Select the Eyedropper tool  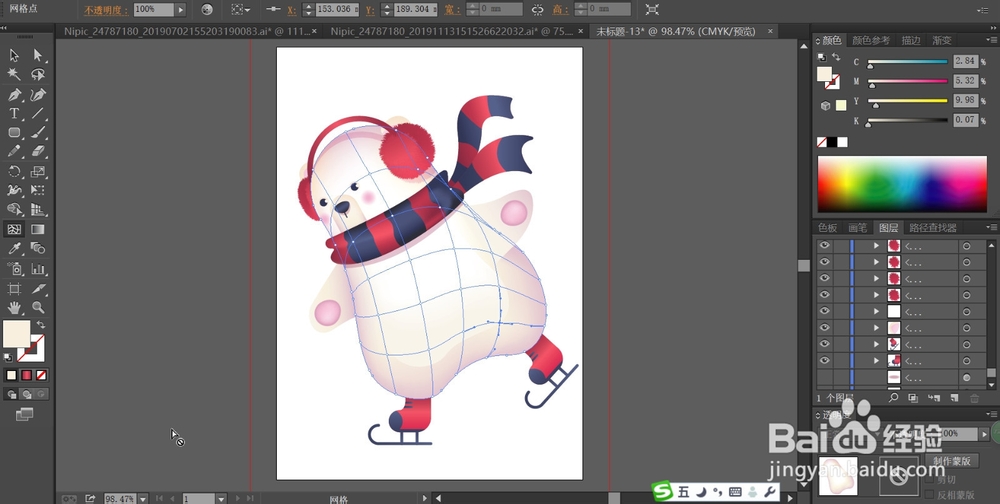click(14, 248)
